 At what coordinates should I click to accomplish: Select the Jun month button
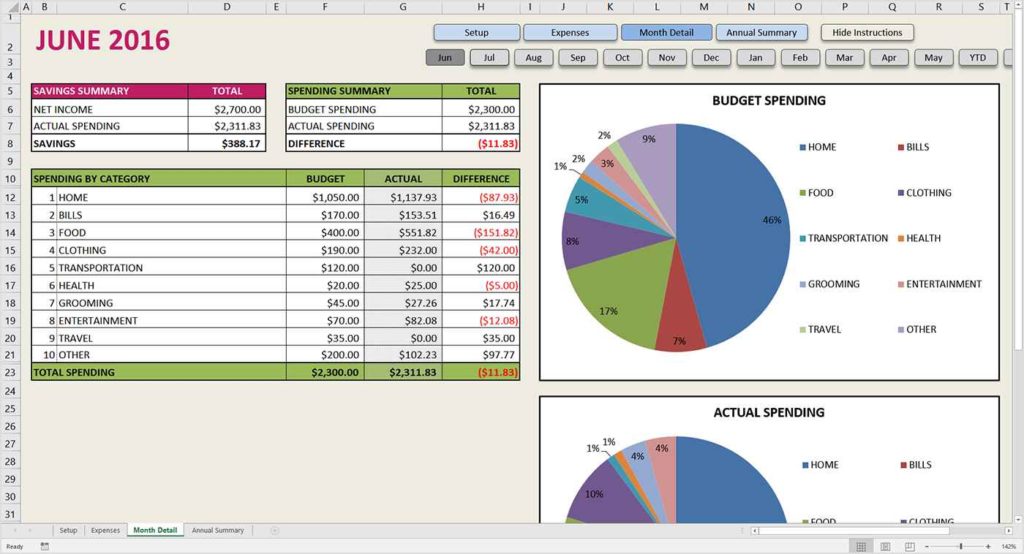coord(445,57)
